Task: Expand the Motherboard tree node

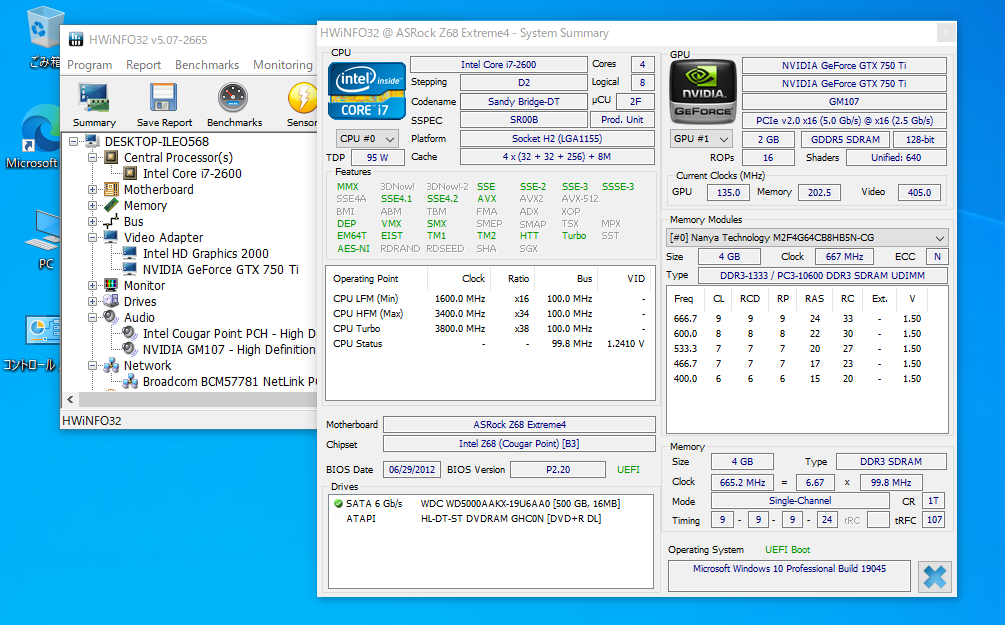Action: (93, 190)
